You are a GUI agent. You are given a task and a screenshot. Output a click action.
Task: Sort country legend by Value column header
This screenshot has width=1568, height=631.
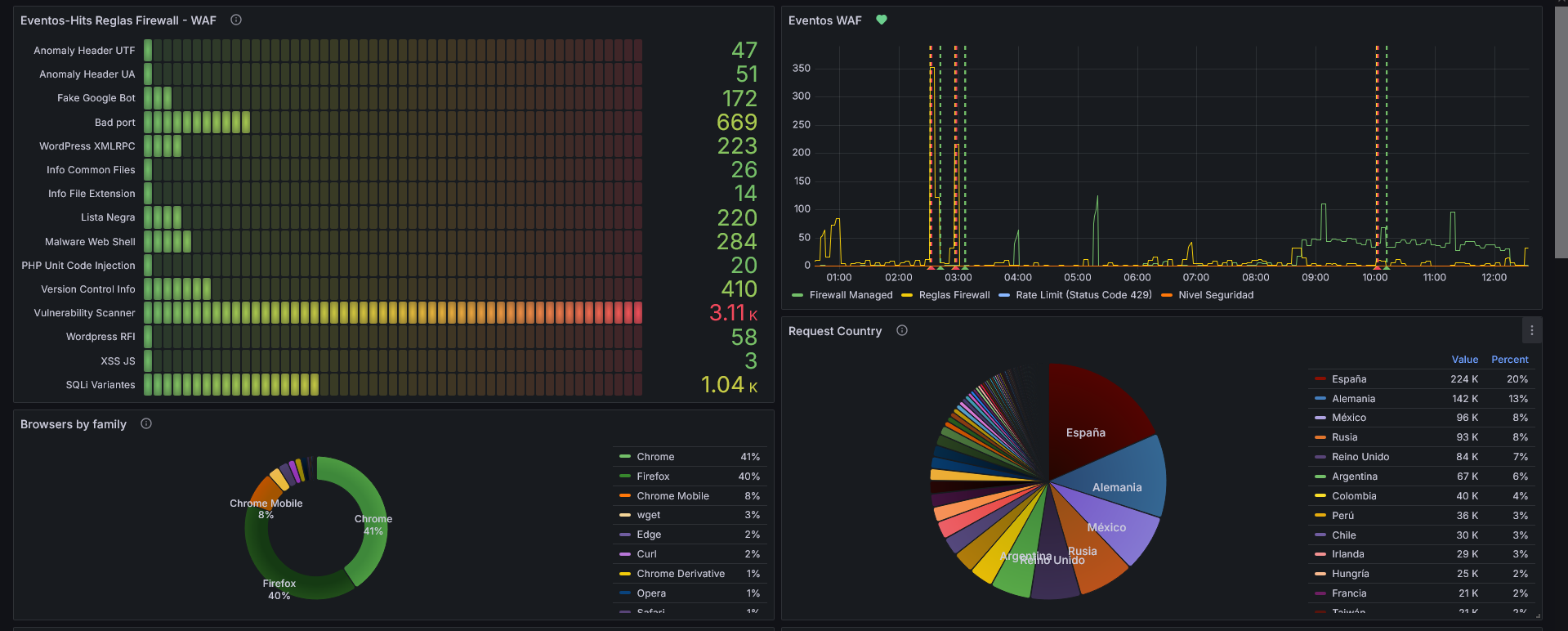(x=1465, y=360)
